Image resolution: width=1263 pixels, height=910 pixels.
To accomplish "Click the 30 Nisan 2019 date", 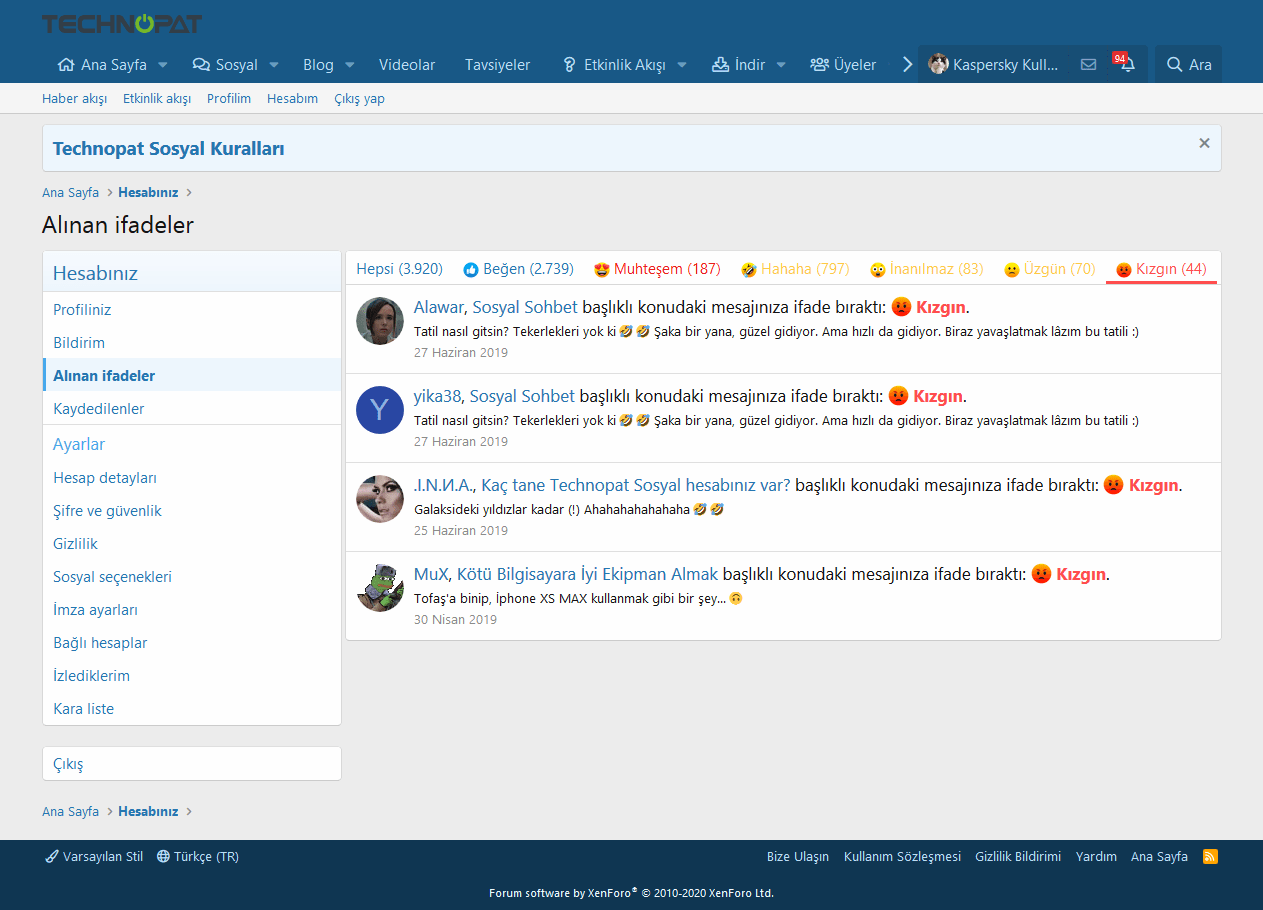I will coord(455,619).
